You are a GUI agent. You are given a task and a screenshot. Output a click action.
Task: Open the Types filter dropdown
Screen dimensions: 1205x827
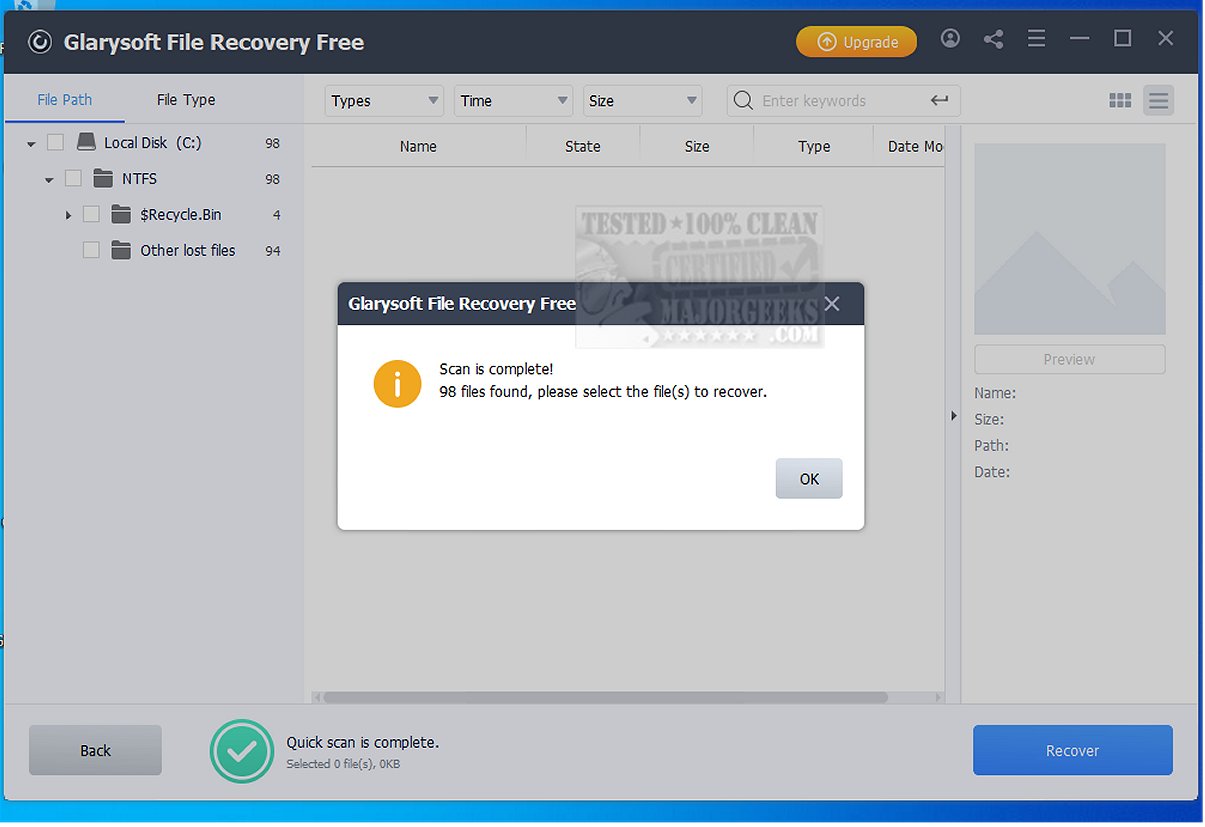coord(383,100)
